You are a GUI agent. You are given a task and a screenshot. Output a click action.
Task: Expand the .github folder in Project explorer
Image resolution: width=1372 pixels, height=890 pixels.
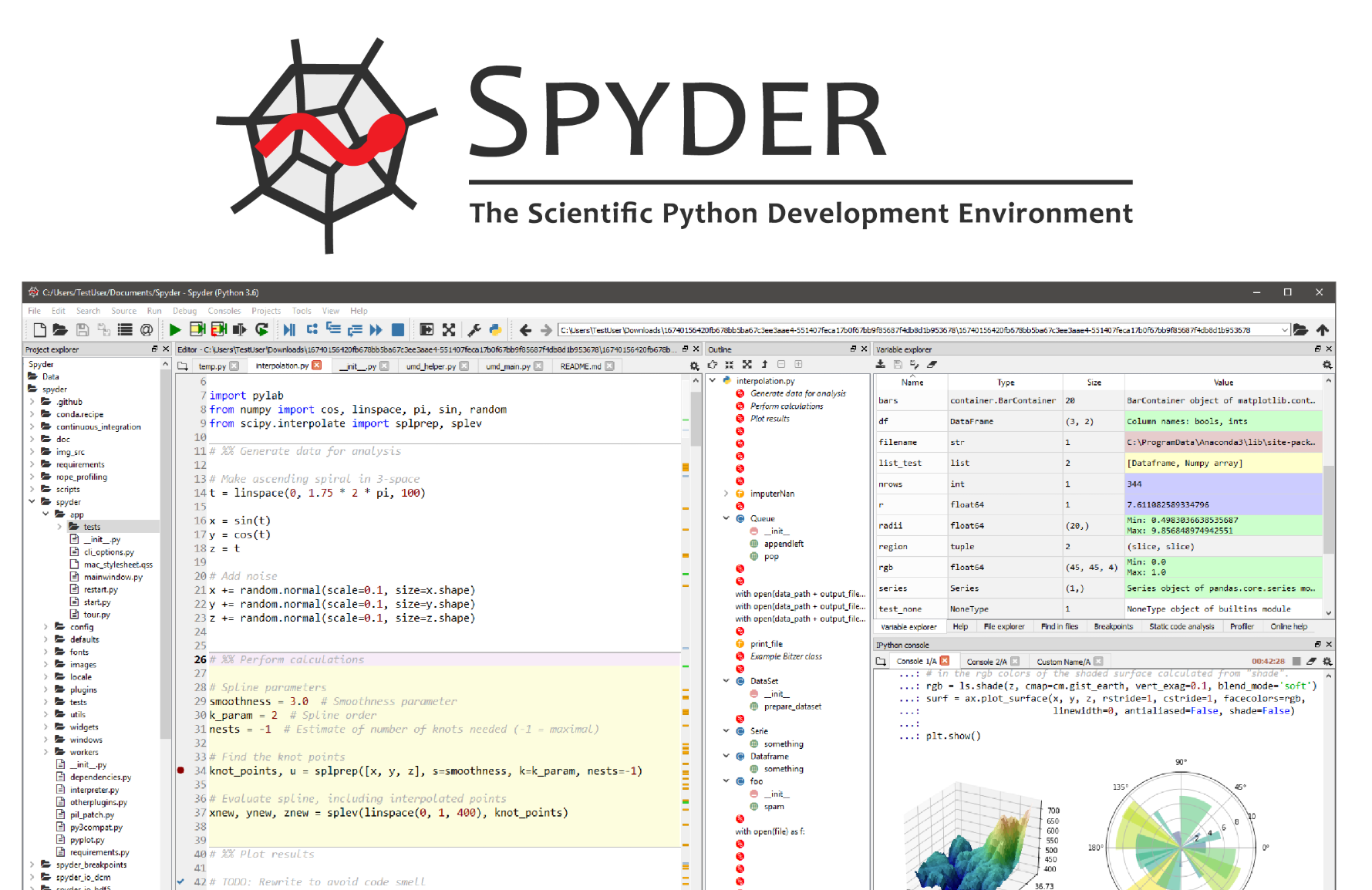tap(32, 402)
